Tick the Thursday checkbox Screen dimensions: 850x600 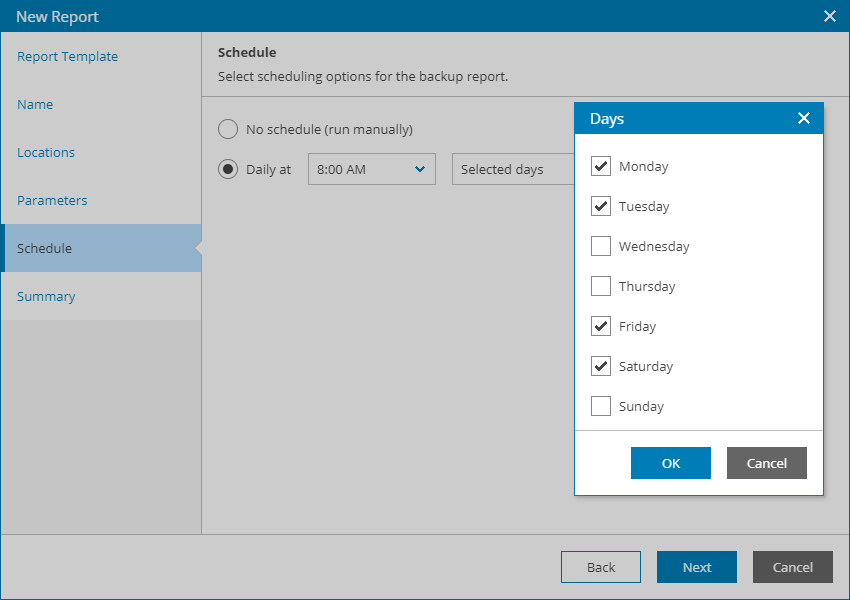[601, 286]
